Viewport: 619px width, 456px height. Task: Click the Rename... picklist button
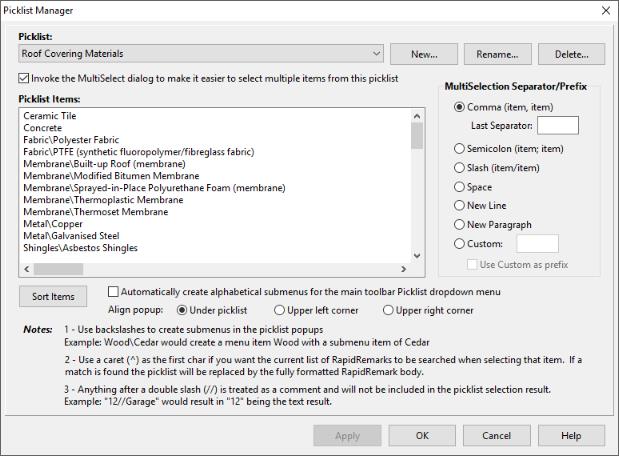pos(497,53)
